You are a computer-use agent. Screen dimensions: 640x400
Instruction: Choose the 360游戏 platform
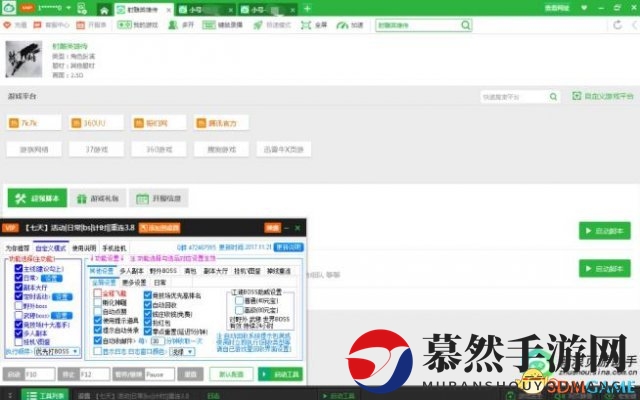[159, 149]
